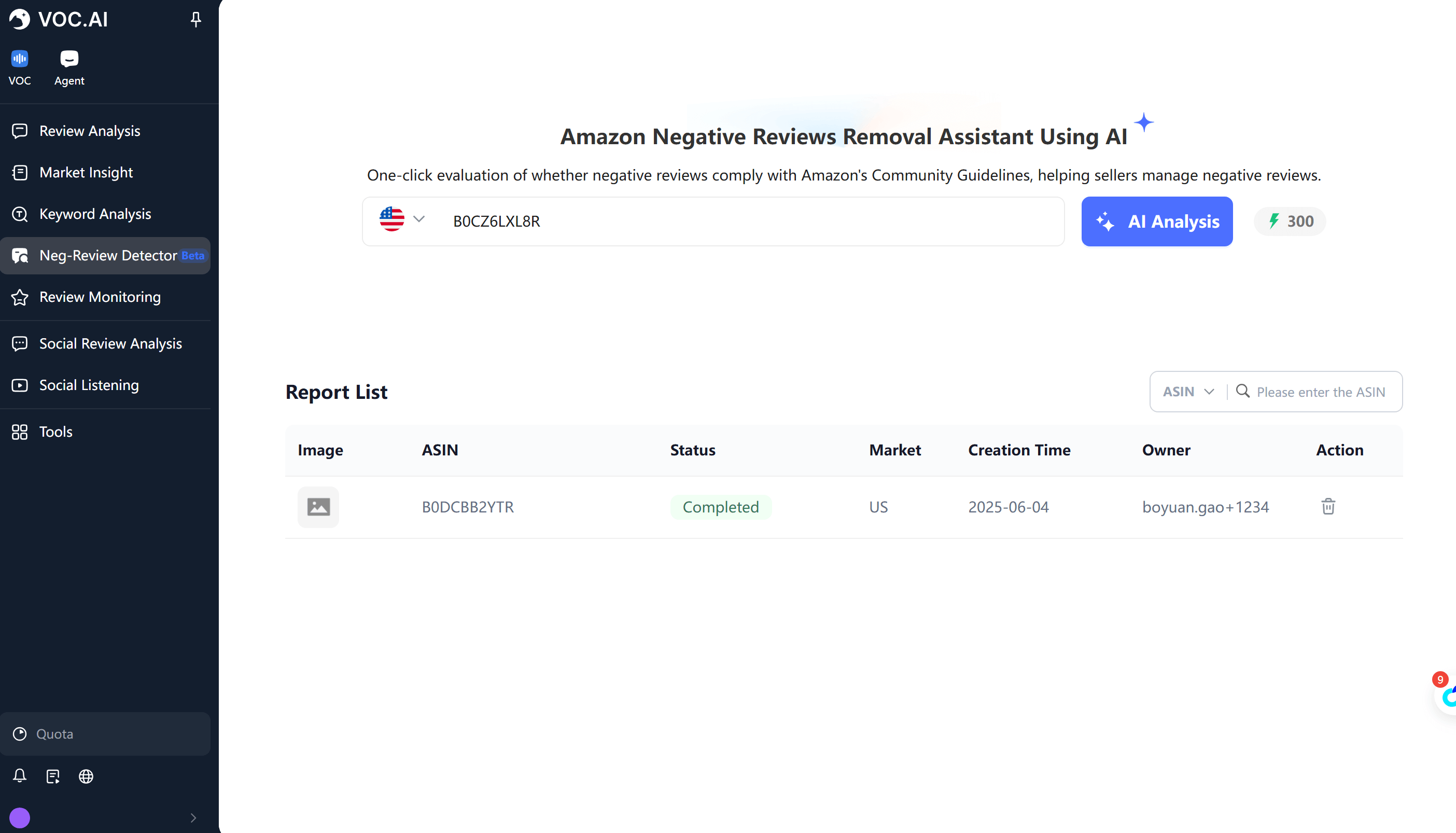Pin the sidebar with the pin icon
Viewport: 1456px width, 833px height.
pos(195,20)
